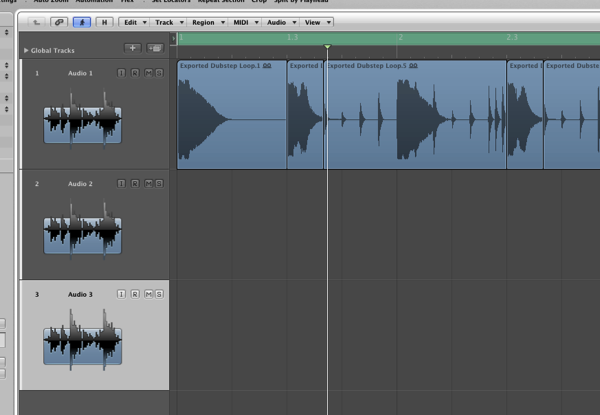Click bar ruler at bar 1
This screenshot has width=600, height=415.
[181, 37]
